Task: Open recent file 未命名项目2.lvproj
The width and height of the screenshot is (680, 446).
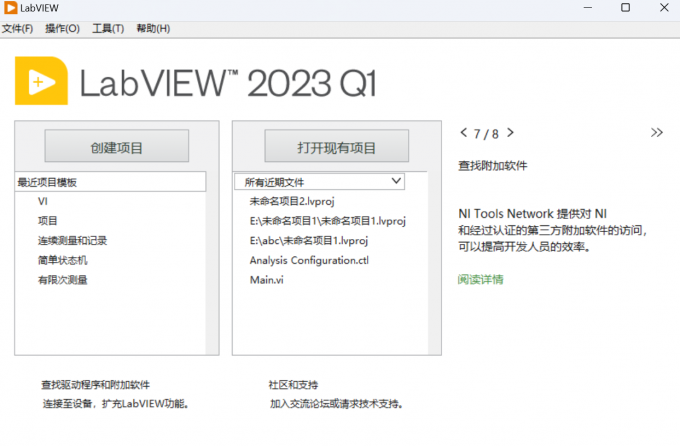Action: [292, 201]
